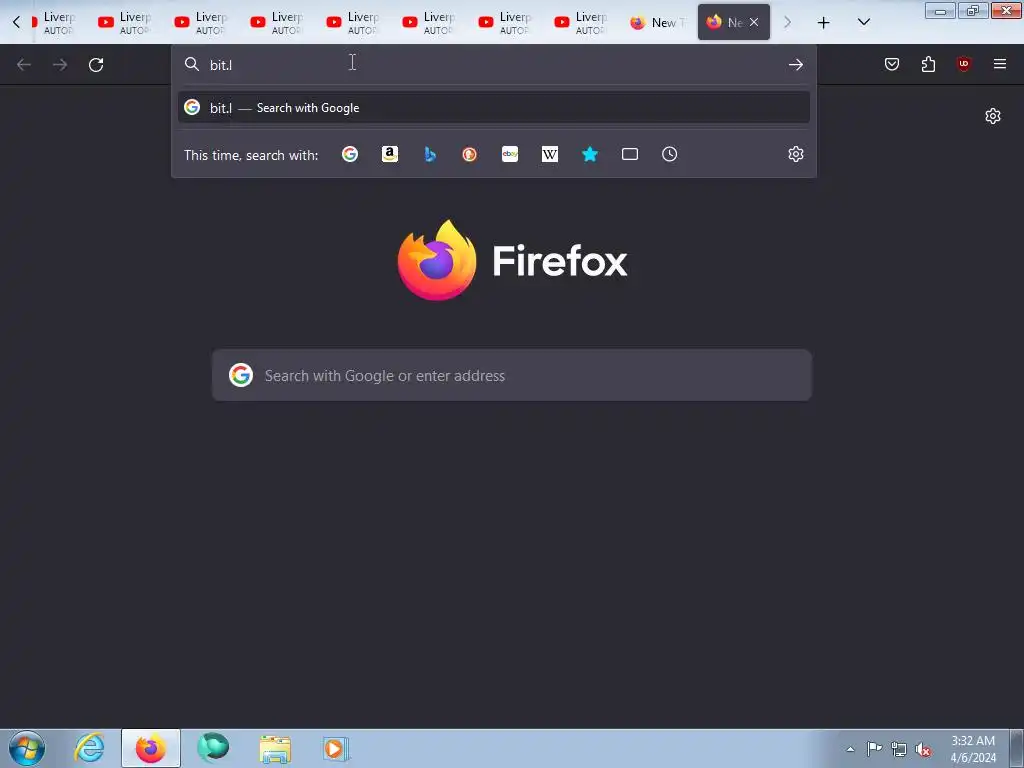The width and height of the screenshot is (1024, 768).
Task: Open the uBlock Origin extension icon
Action: (963, 64)
